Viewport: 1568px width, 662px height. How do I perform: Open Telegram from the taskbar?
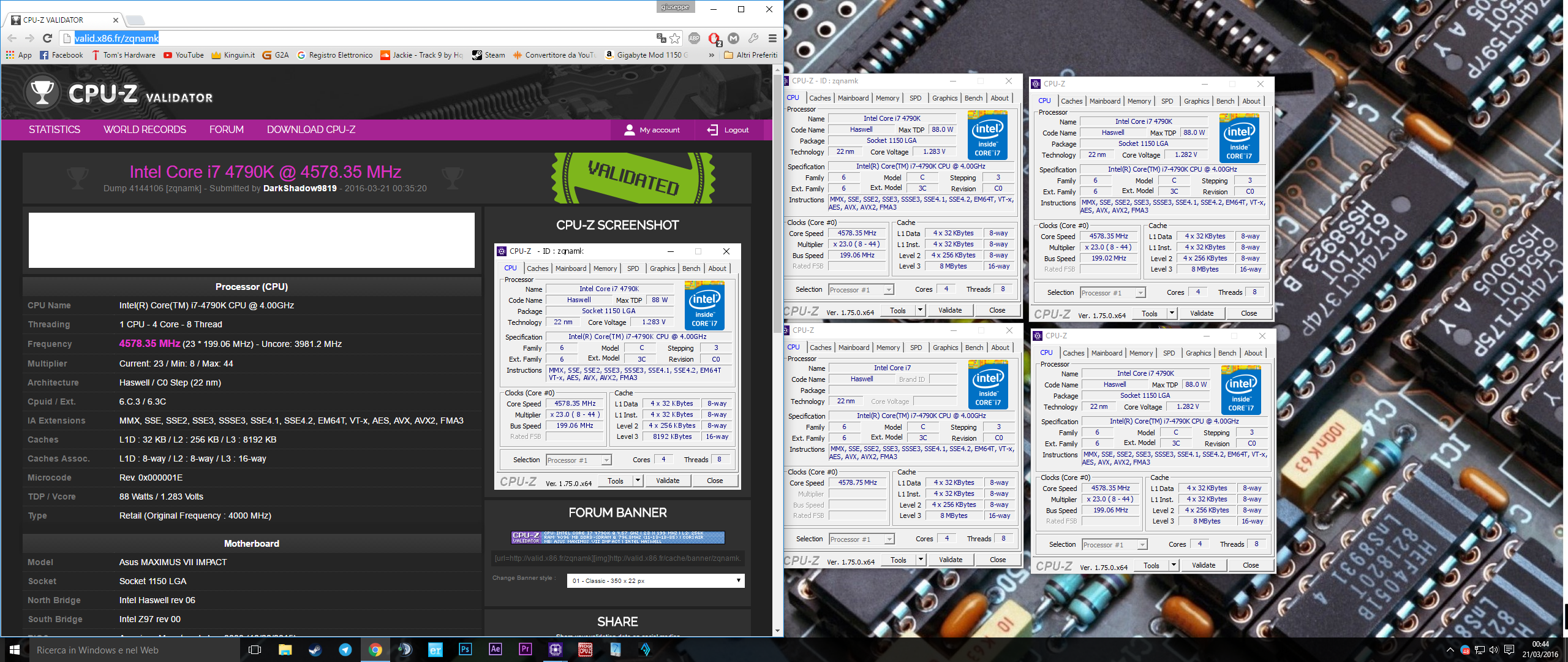(345, 650)
